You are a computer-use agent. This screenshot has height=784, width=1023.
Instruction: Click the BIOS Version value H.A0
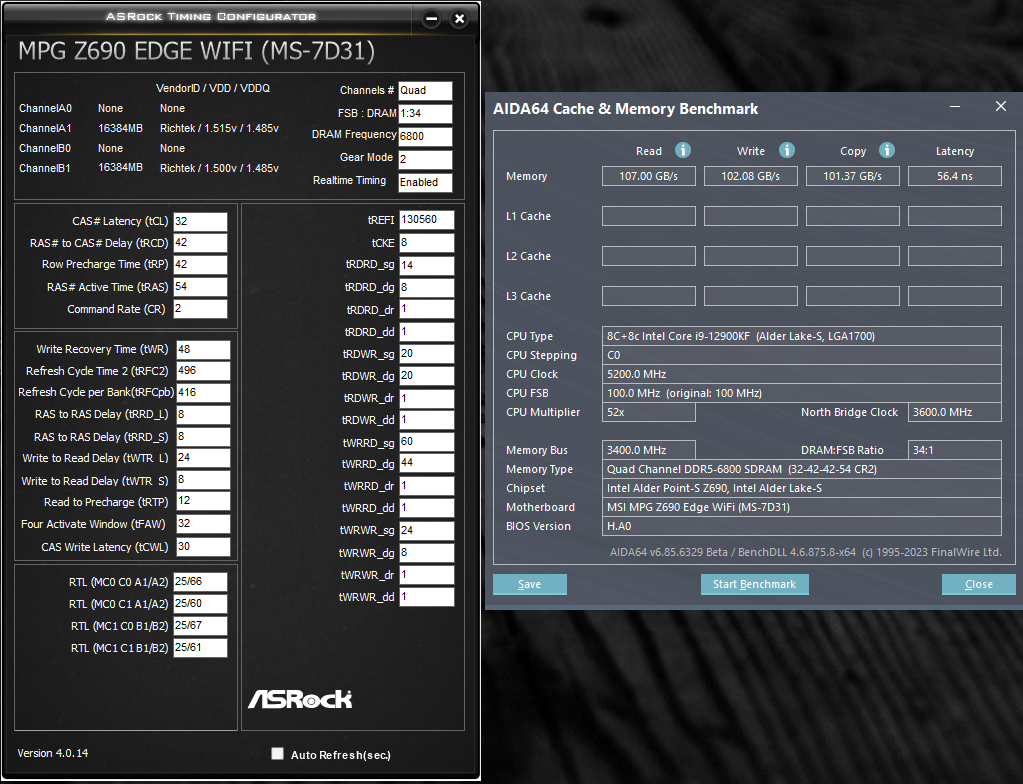click(802, 526)
